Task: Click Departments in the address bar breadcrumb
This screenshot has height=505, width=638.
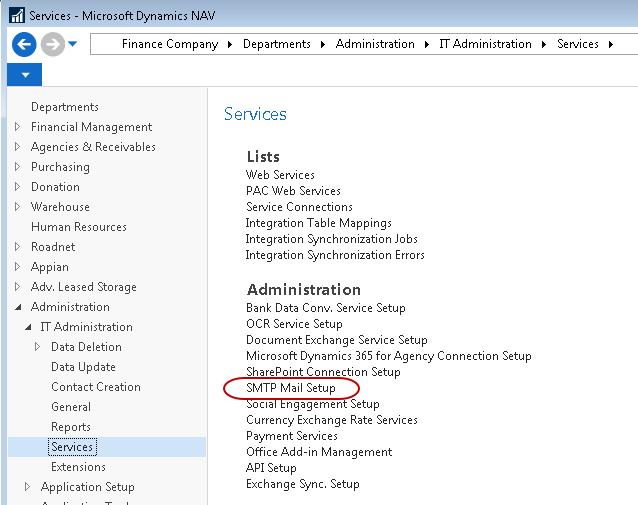Action: (x=277, y=44)
